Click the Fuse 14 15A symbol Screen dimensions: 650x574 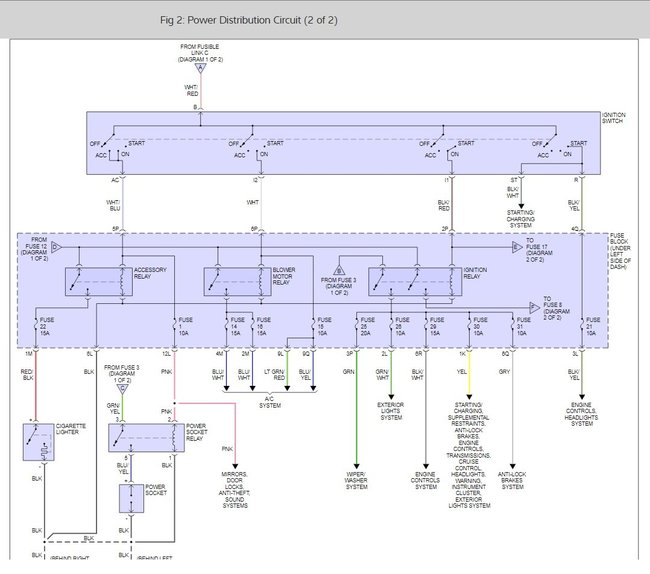pos(226,326)
